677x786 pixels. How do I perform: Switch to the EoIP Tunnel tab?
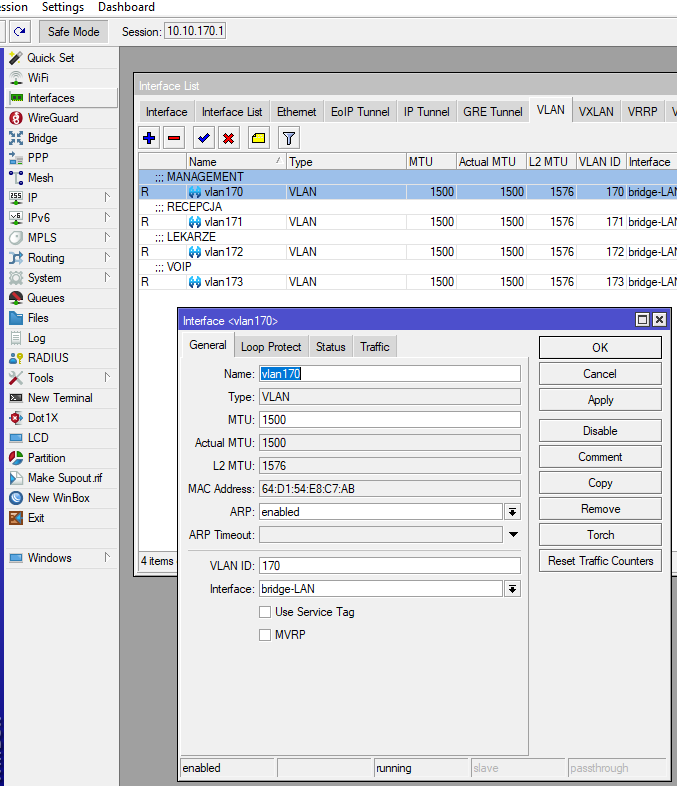pyautogui.click(x=360, y=111)
